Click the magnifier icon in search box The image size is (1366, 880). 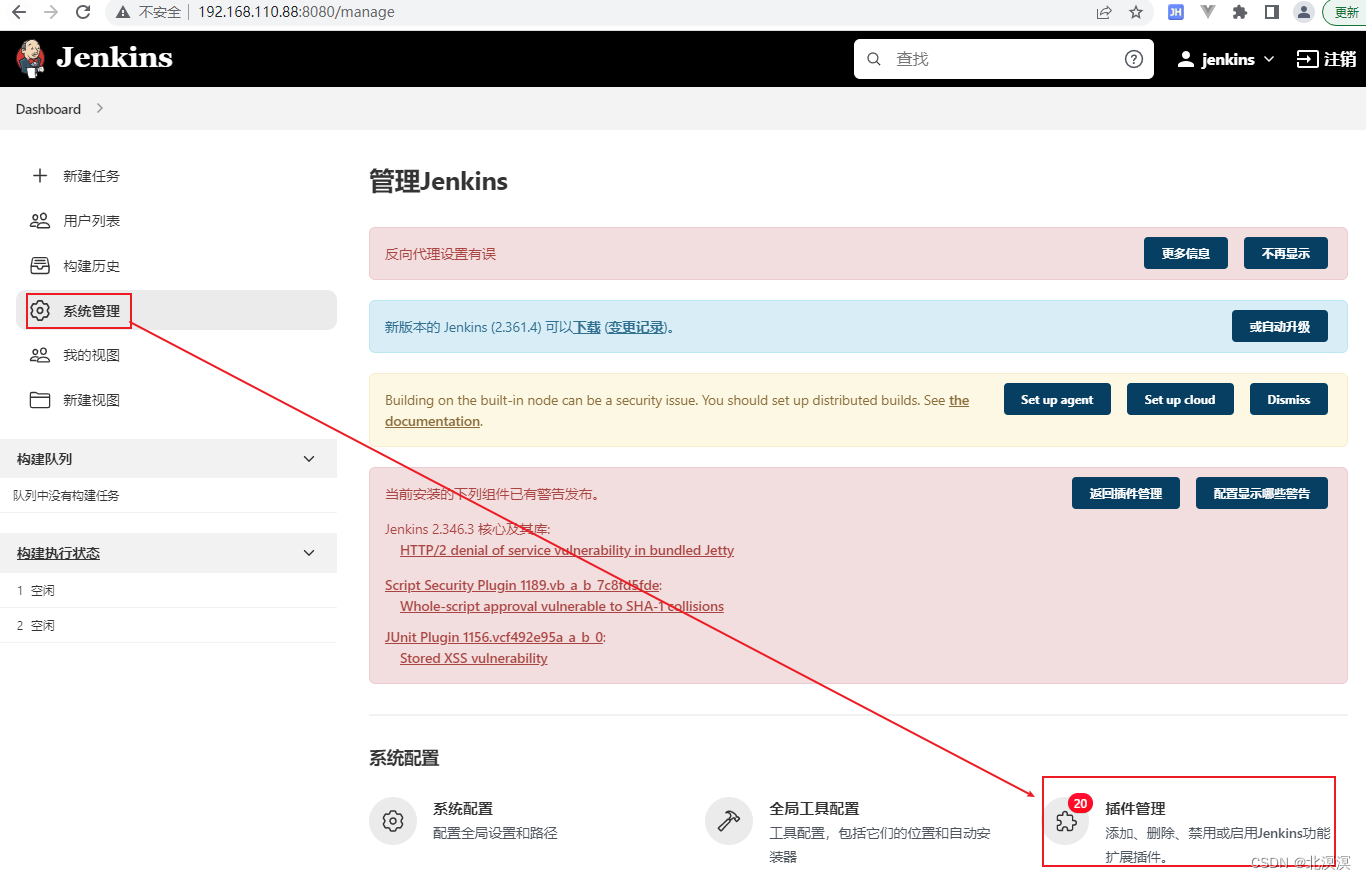(874, 59)
